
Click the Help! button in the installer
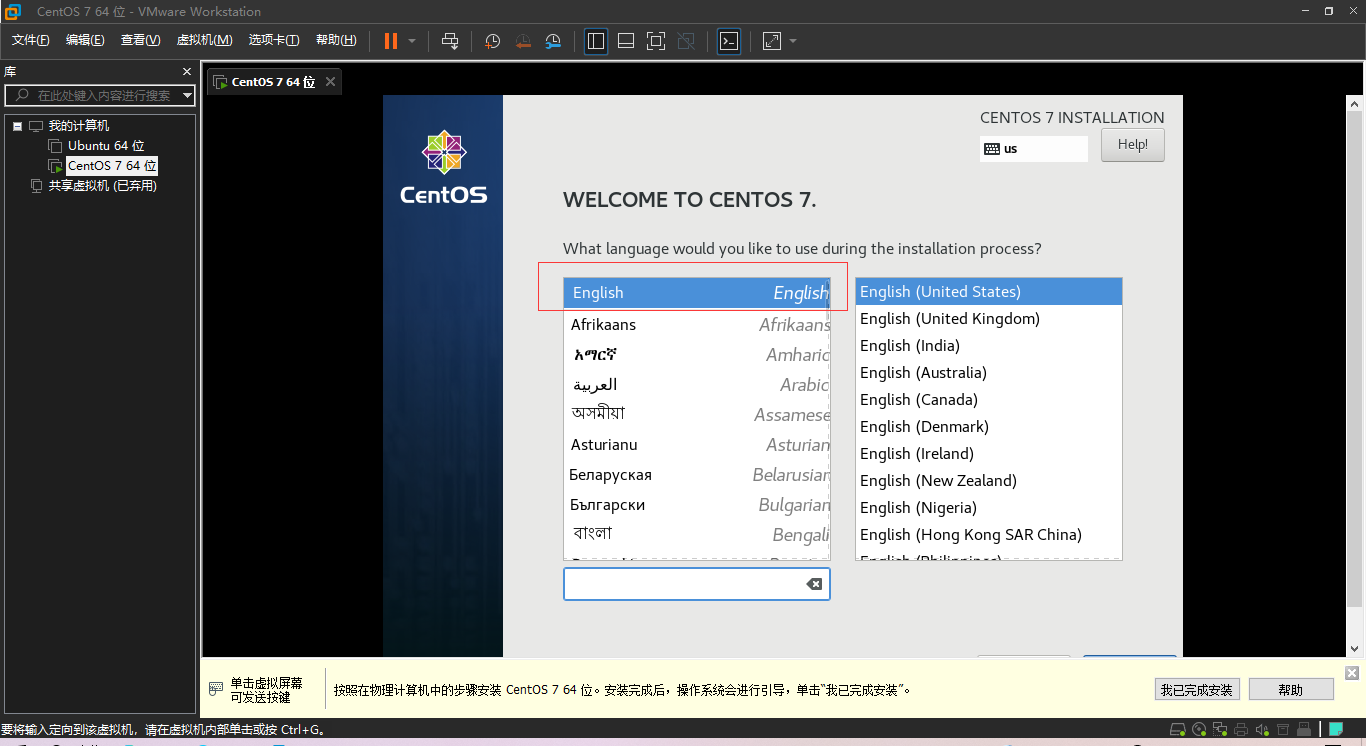pos(1133,145)
